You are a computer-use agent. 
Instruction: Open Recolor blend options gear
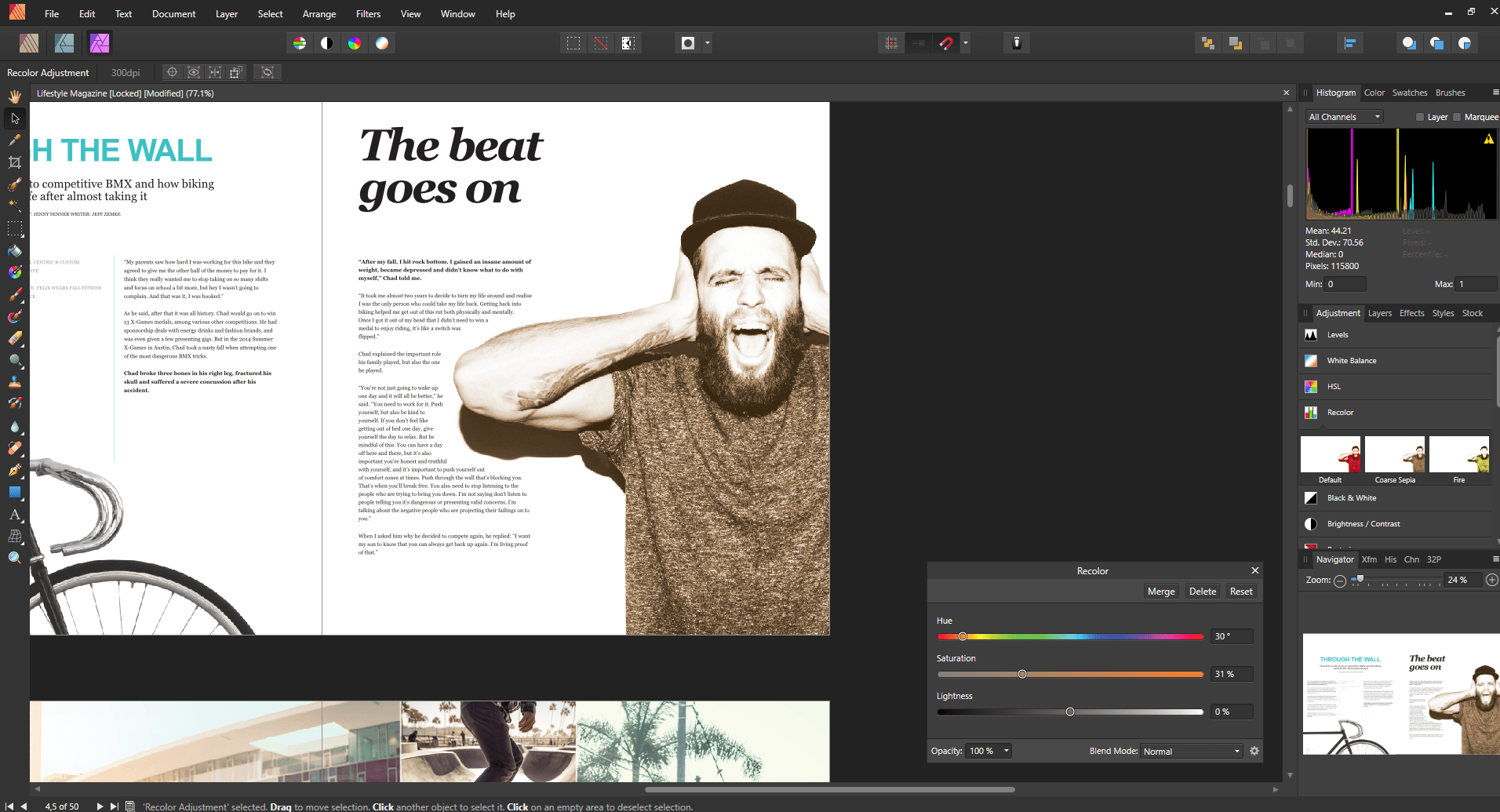tap(1254, 751)
